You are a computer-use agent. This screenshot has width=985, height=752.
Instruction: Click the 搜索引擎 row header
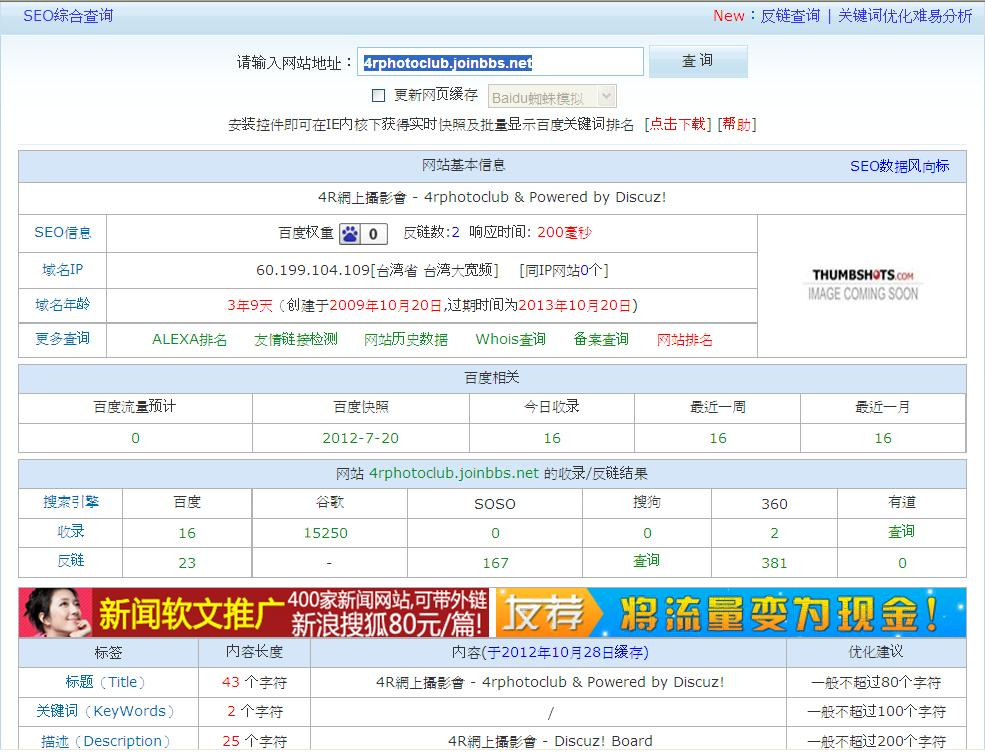[71, 502]
